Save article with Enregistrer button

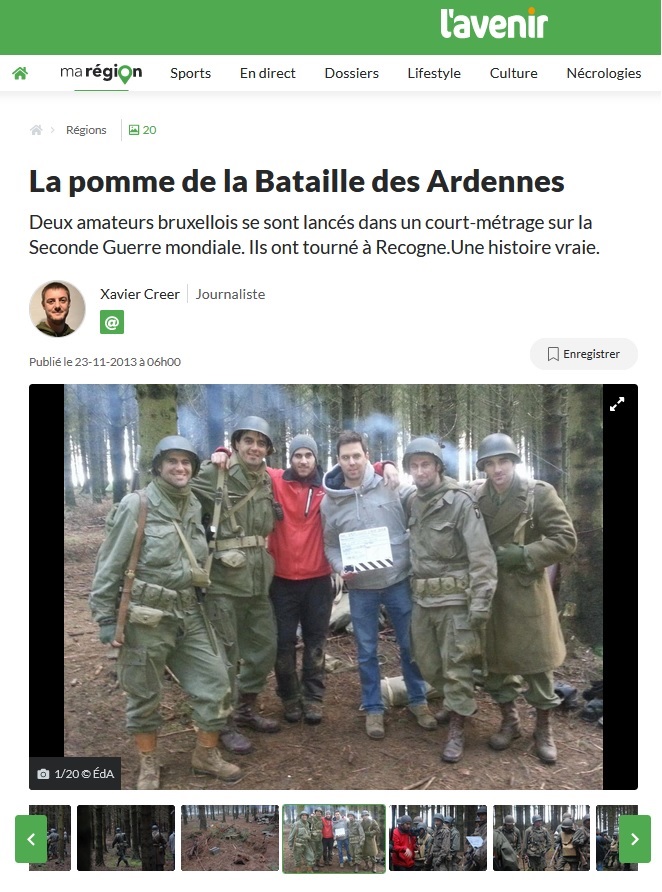[x=584, y=354]
